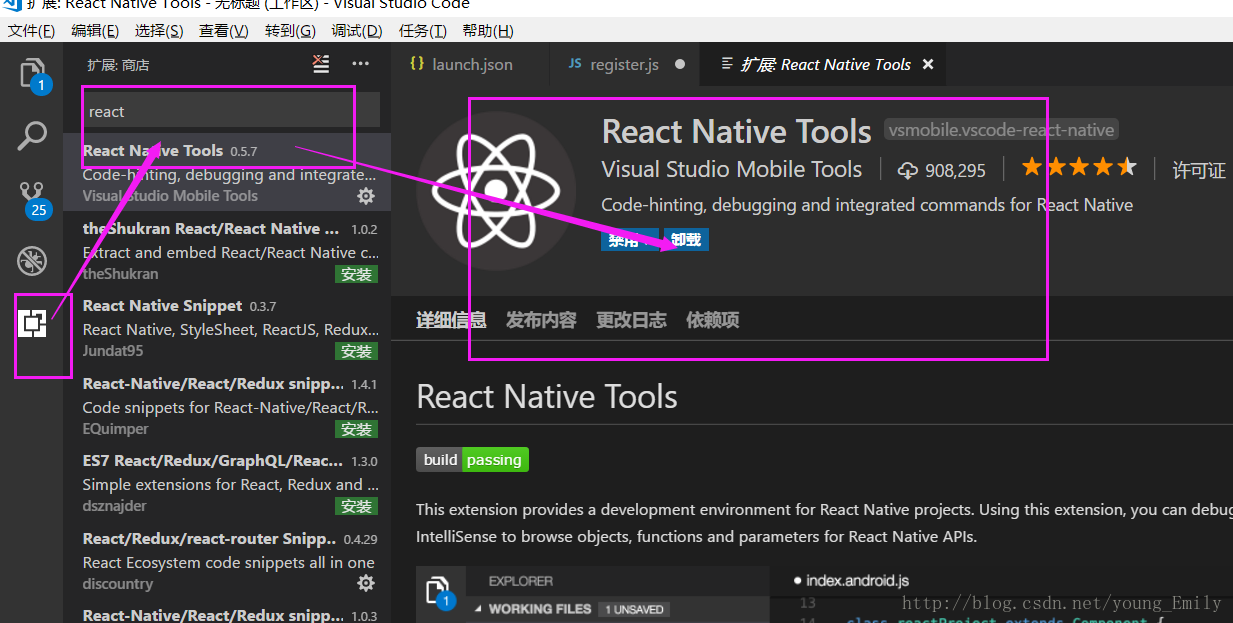
Task: Select ES7 React/Redux/GraphQL 1.3.0 list item
Action: (227, 483)
